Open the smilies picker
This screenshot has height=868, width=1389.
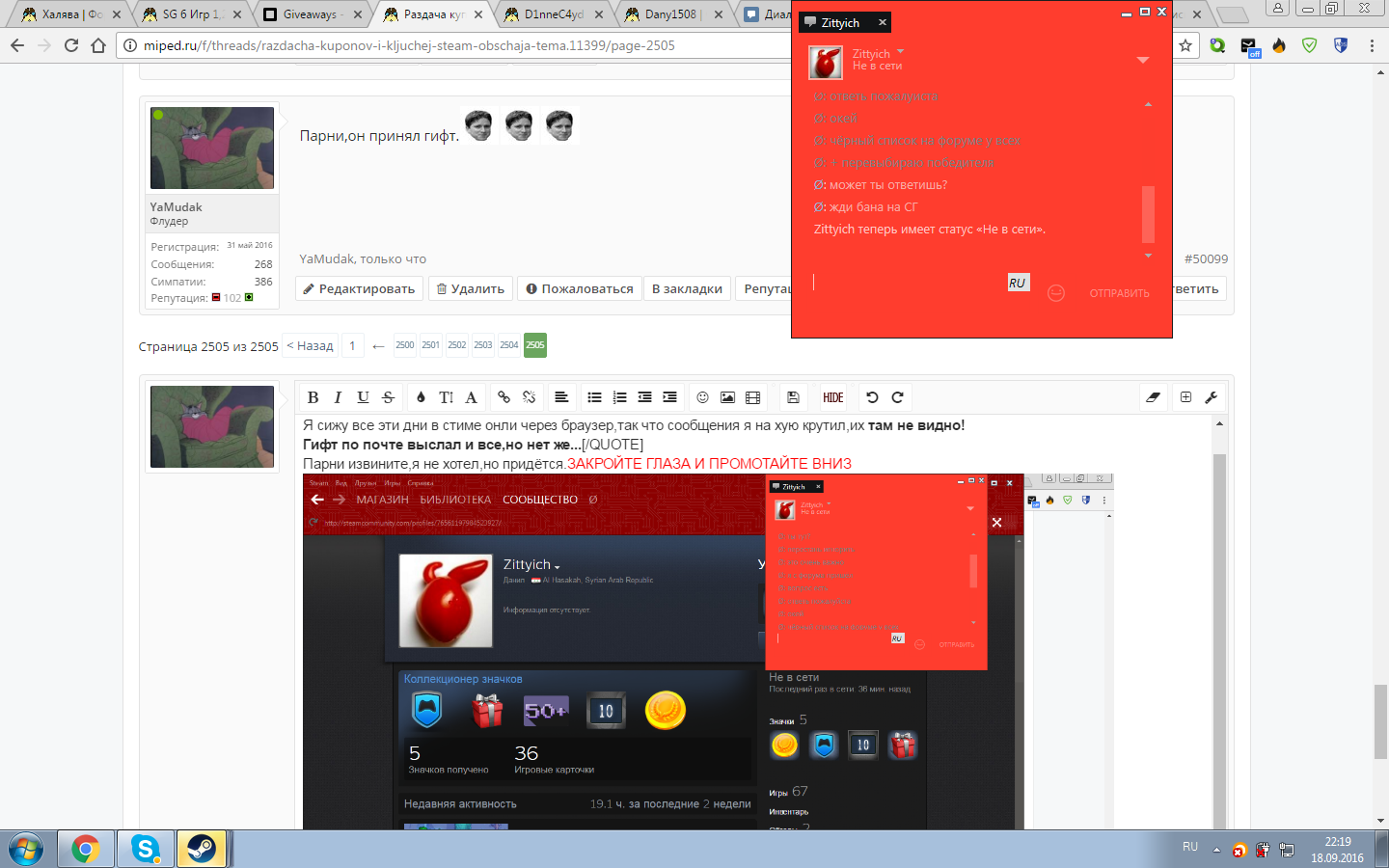[702, 397]
